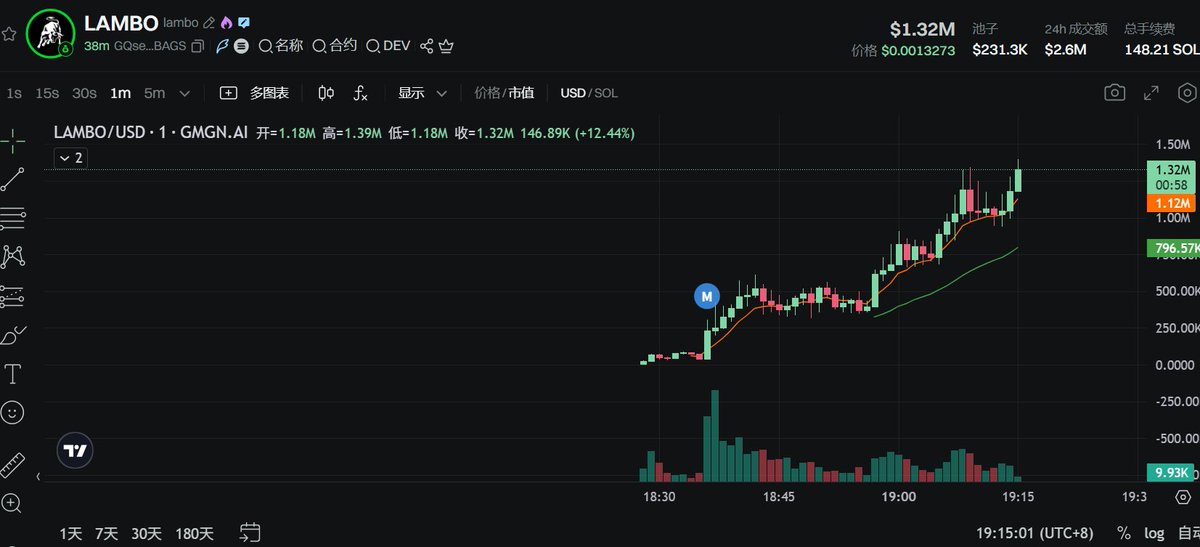1200x547 pixels.
Task: Select the pattern drawing tool
Action: 13,256
